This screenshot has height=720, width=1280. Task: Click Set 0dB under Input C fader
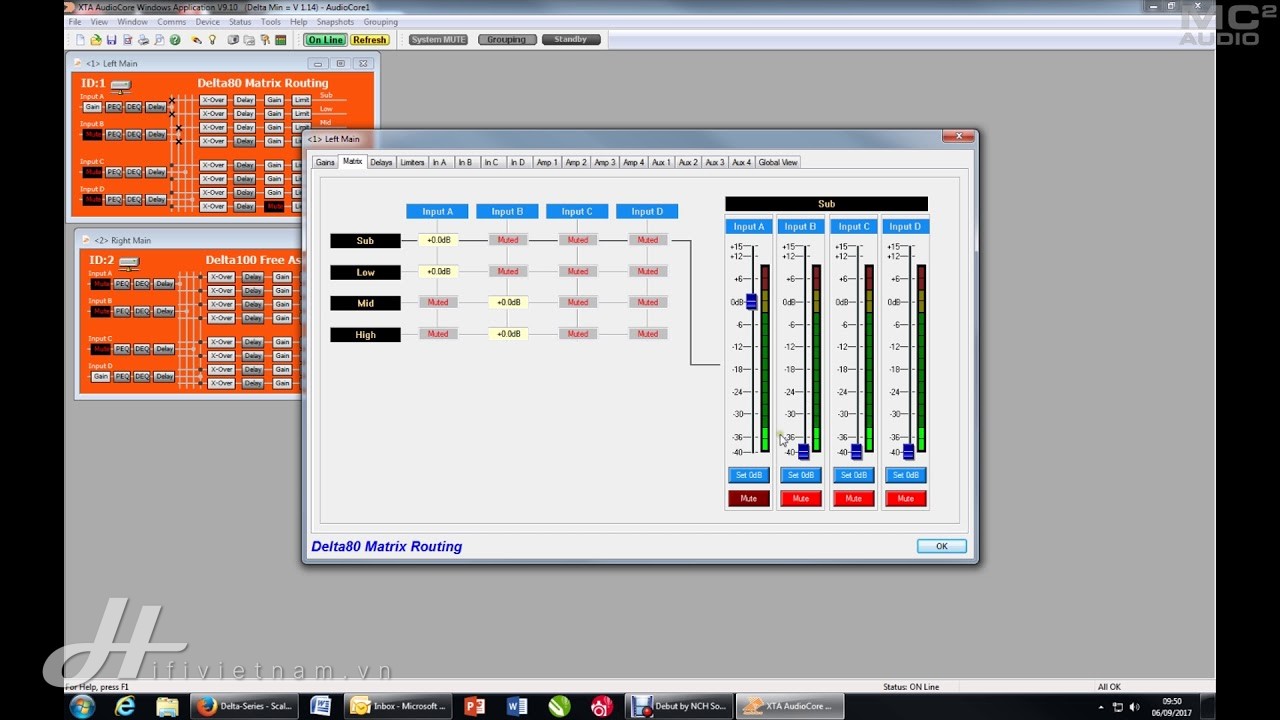pos(854,475)
